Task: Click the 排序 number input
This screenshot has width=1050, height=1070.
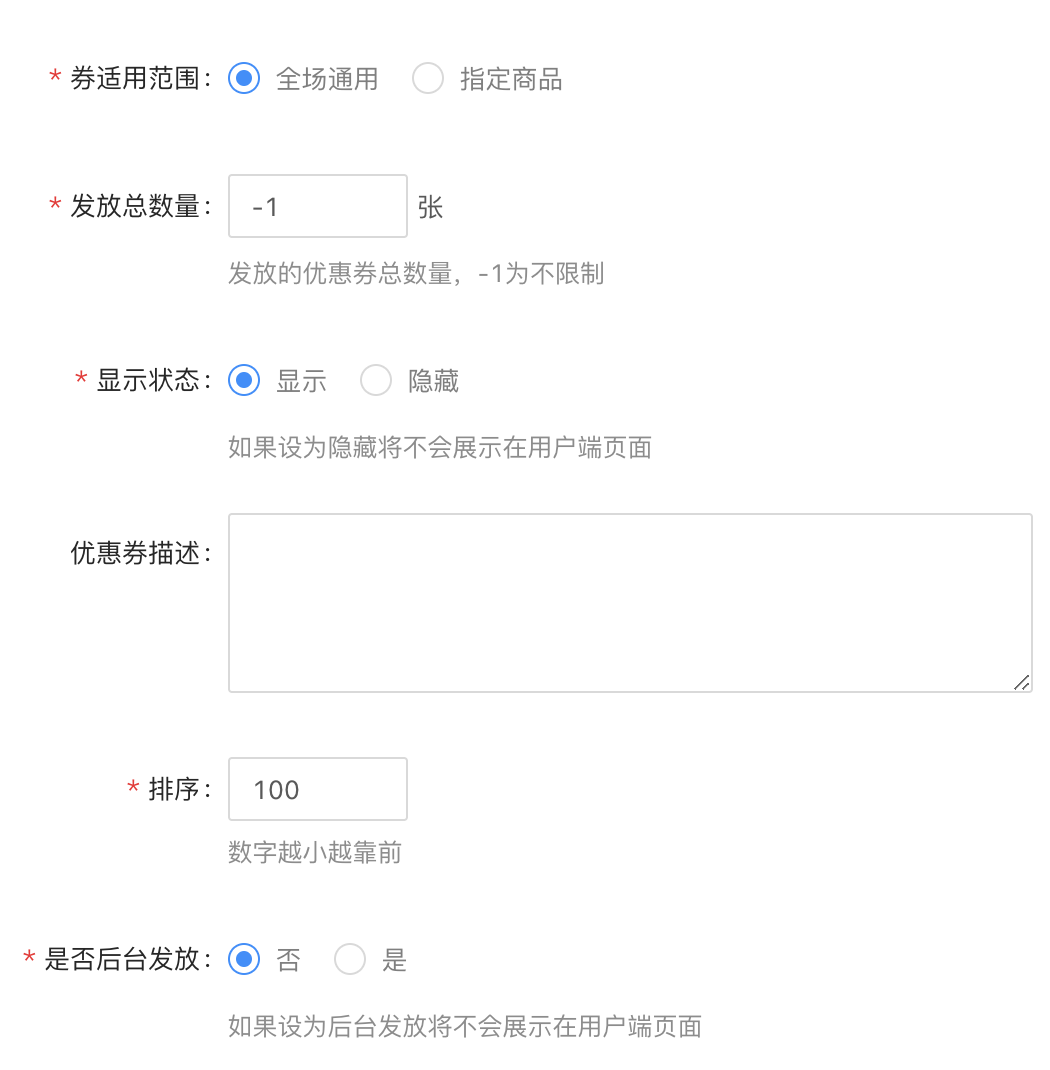Action: 317,789
